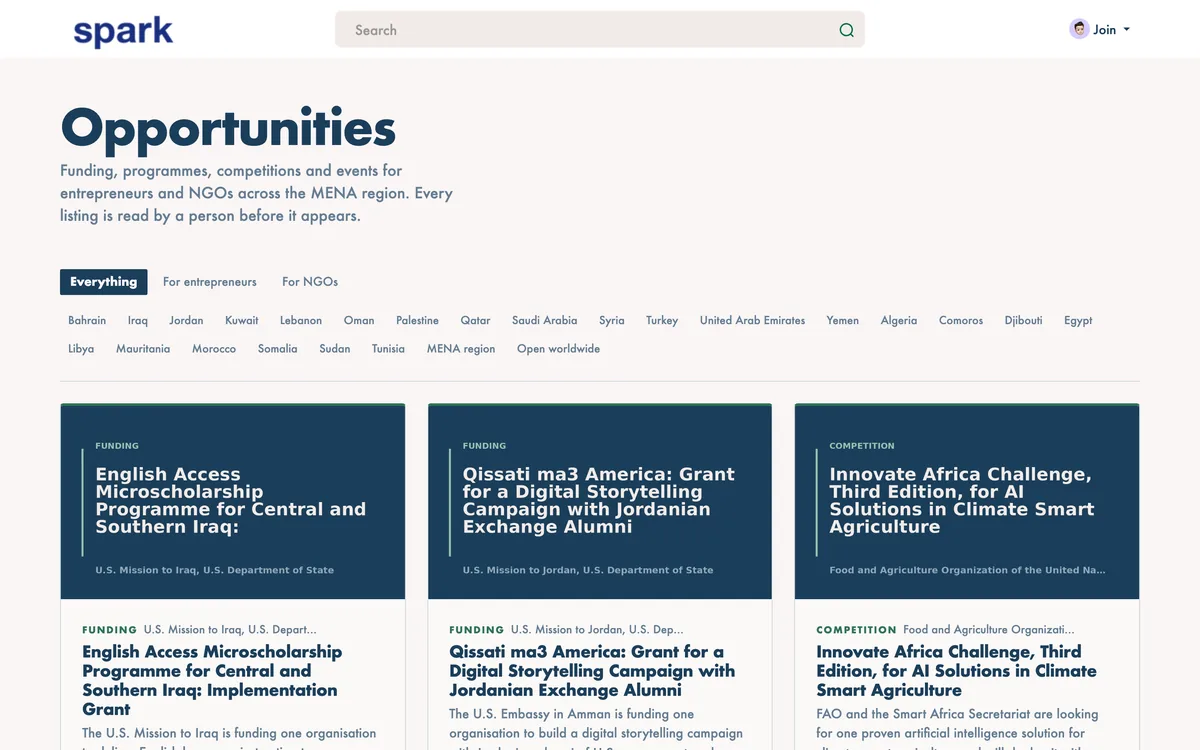Filter by Saudi Arabia

pos(545,321)
